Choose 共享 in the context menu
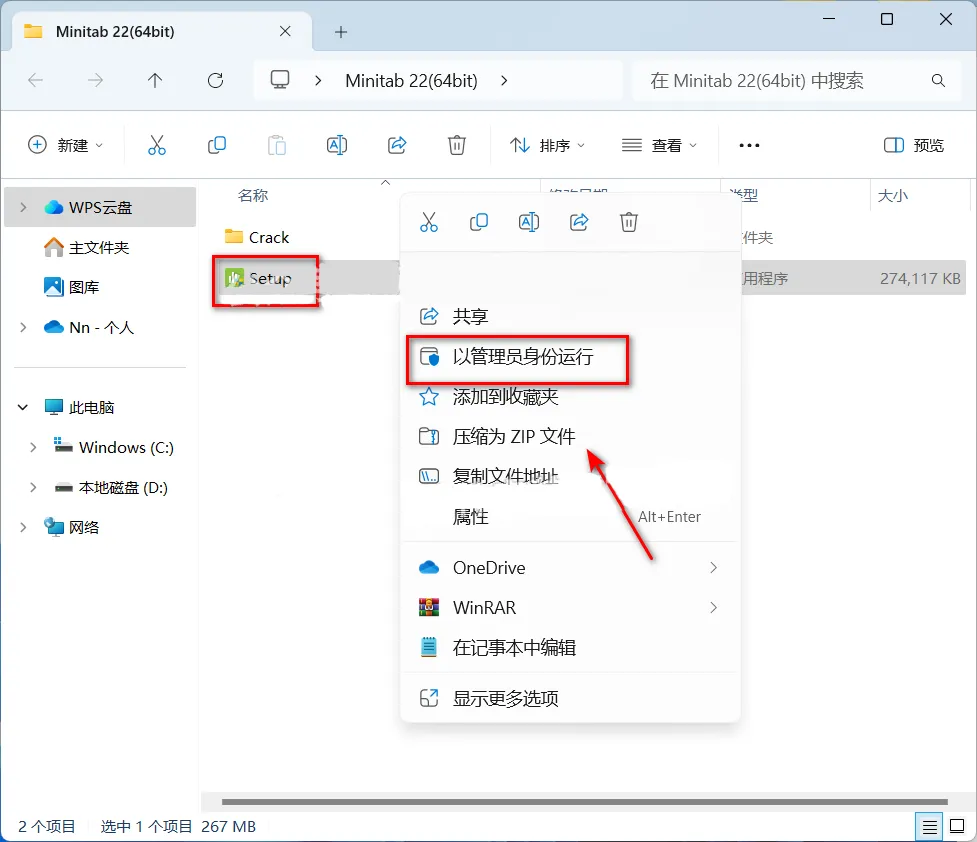 tap(570, 317)
